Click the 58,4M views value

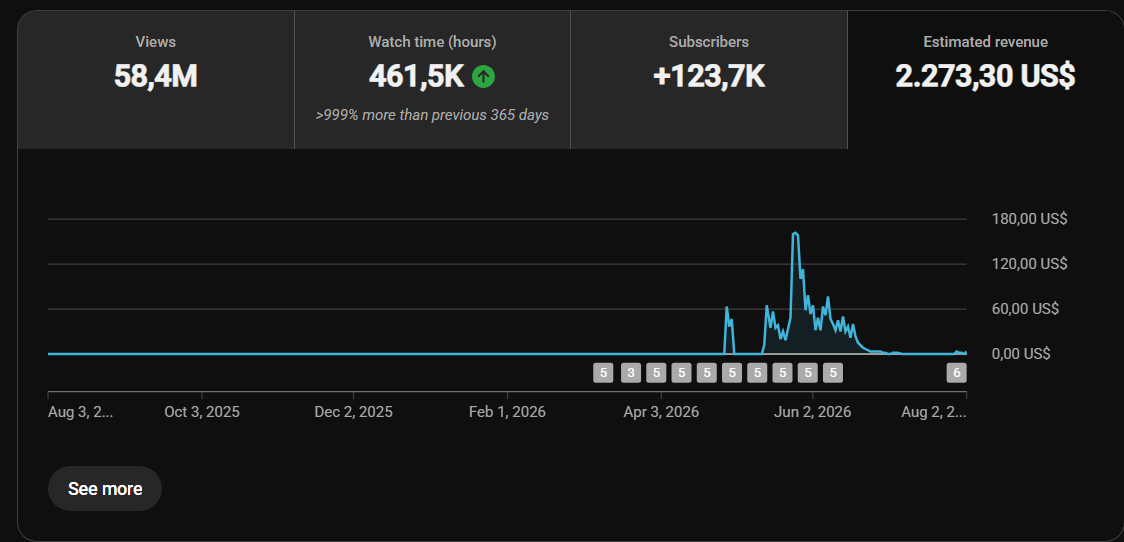[x=156, y=76]
